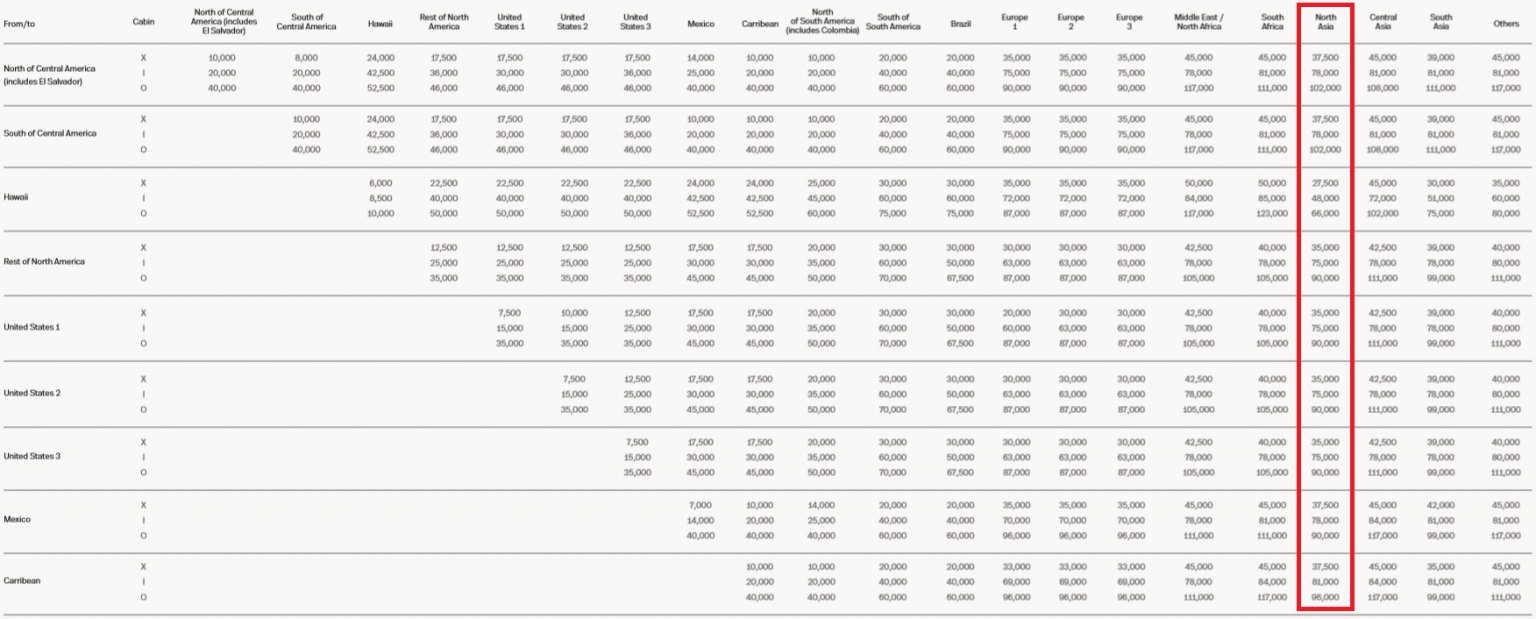This screenshot has width=1536, height=619.
Task: Select the 7,000 Mexico-to-Mexico fare cell
Action: click(x=701, y=505)
